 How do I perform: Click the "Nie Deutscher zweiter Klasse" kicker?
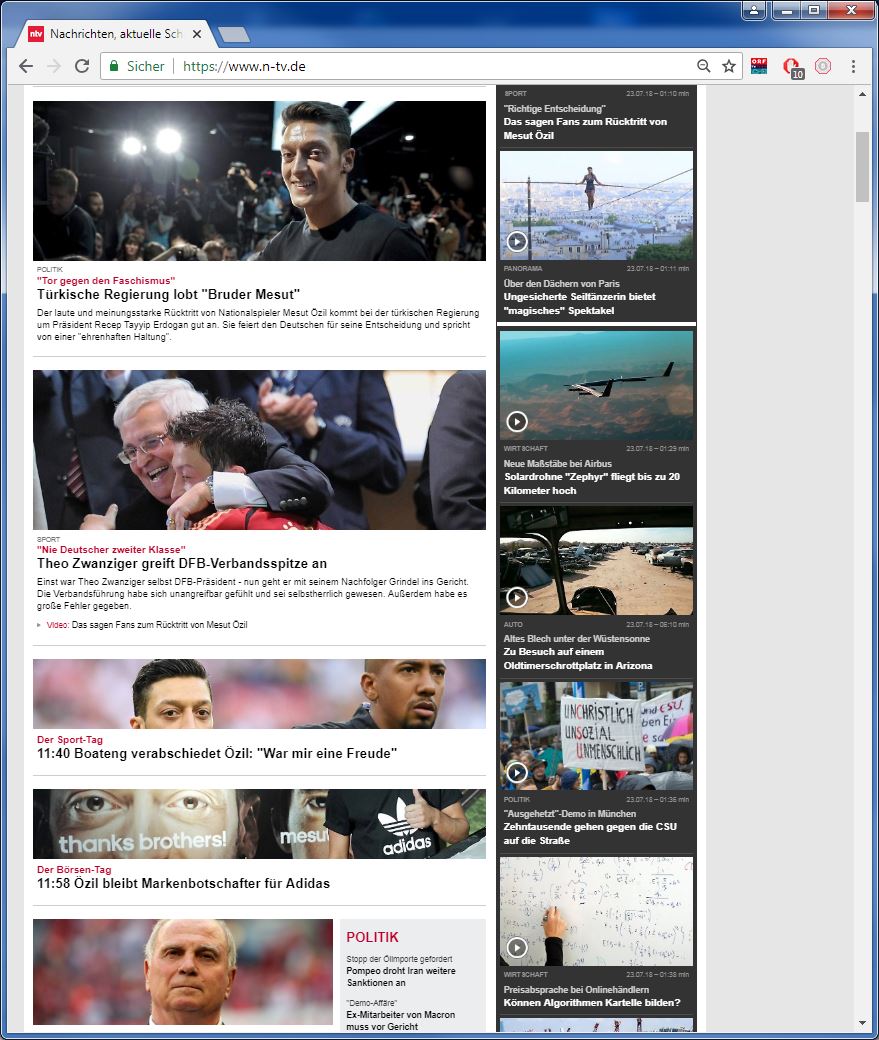(111, 549)
